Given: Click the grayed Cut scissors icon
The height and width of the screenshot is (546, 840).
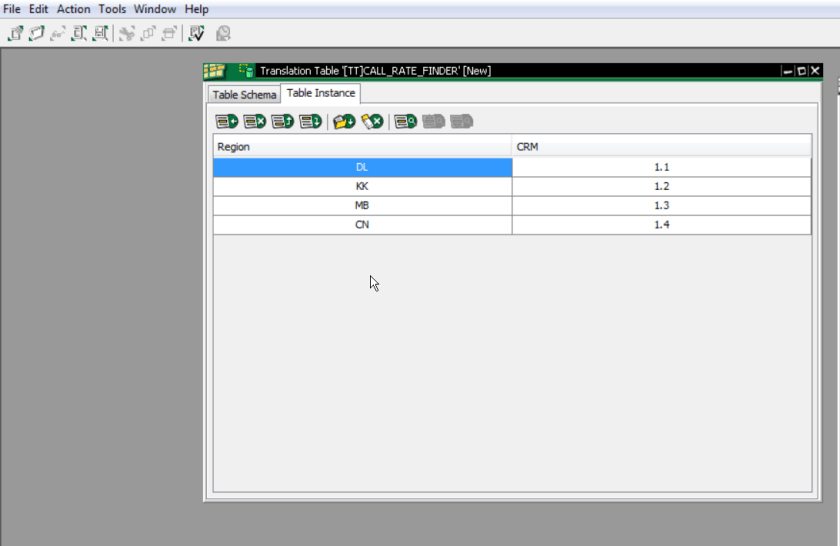Looking at the screenshot, I should (x=127, y=34).
